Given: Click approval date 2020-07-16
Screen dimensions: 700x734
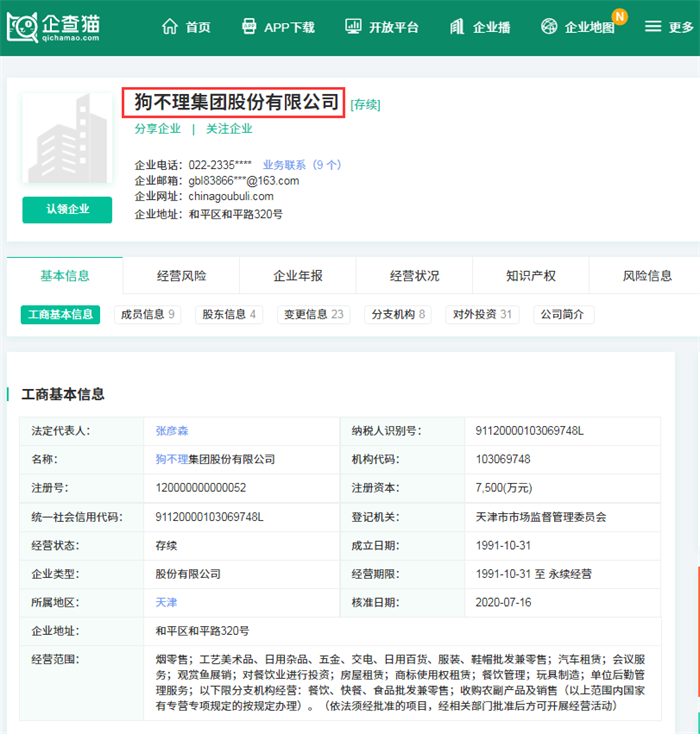Looking at the screenshot, I should (503, 602).
